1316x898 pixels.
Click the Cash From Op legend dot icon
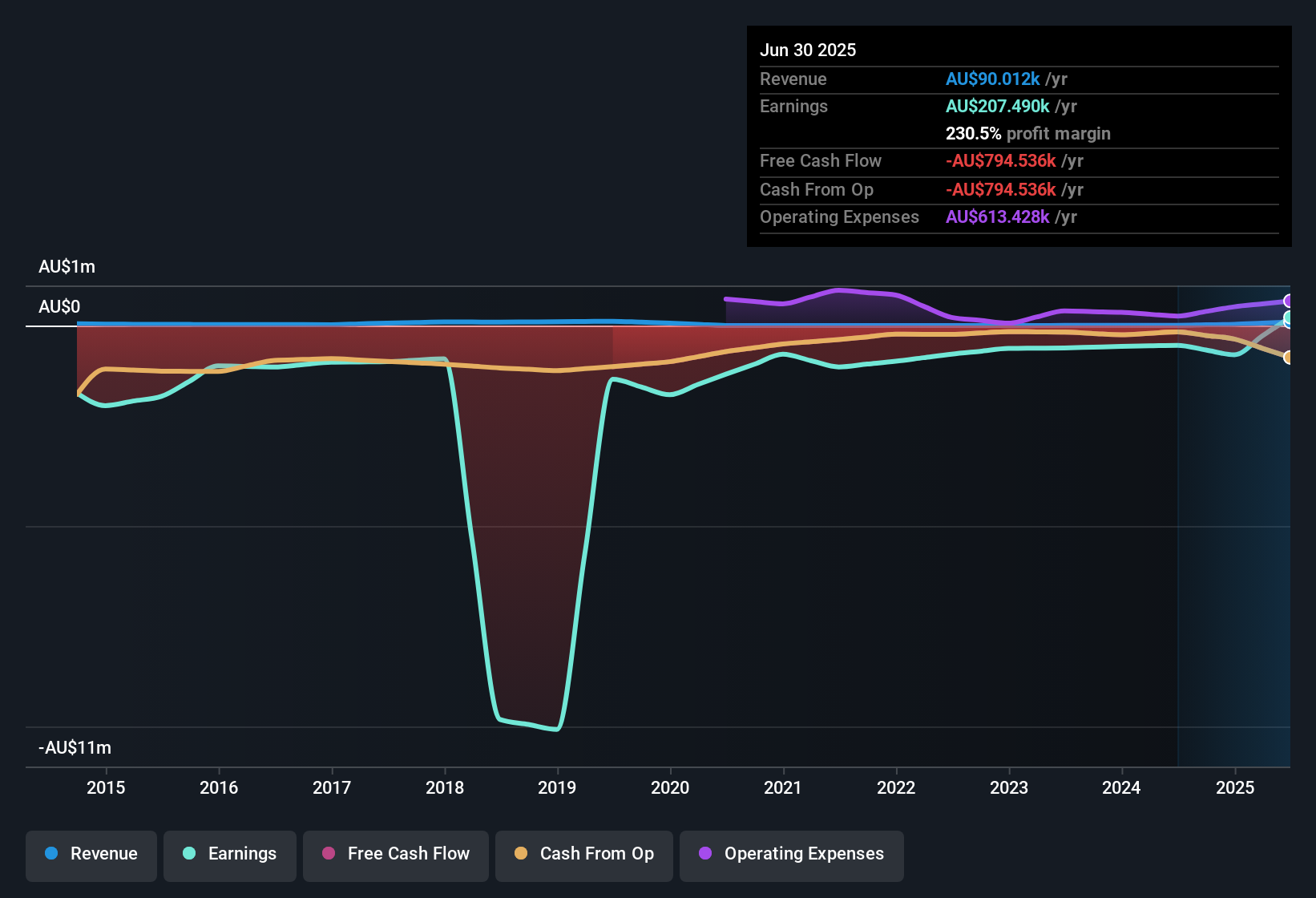(521, 855)
